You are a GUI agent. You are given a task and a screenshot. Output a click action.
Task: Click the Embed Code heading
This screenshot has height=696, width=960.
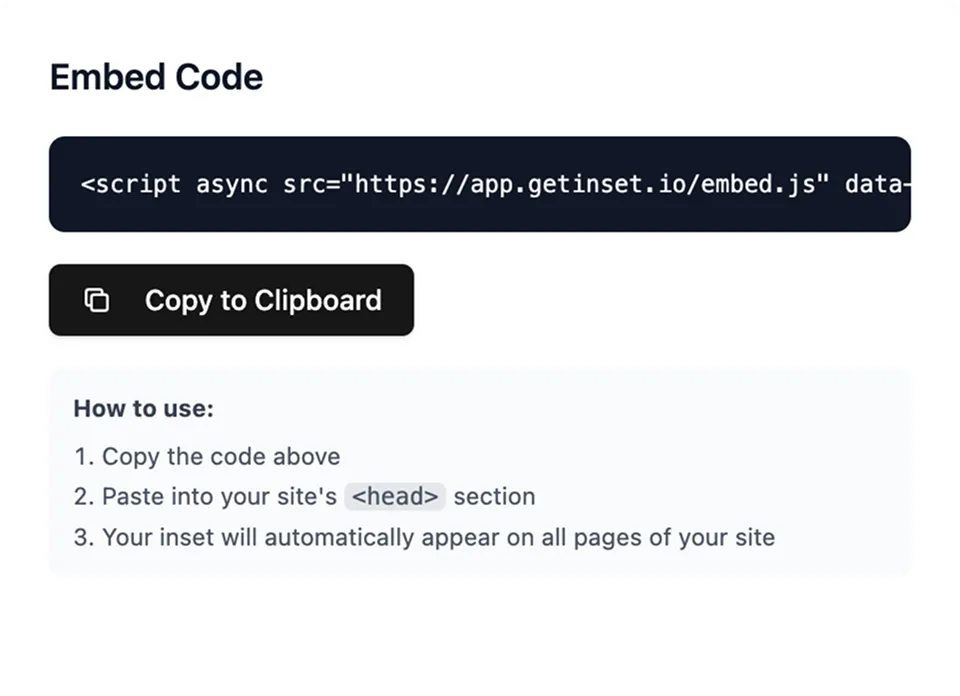pos(156,77)
